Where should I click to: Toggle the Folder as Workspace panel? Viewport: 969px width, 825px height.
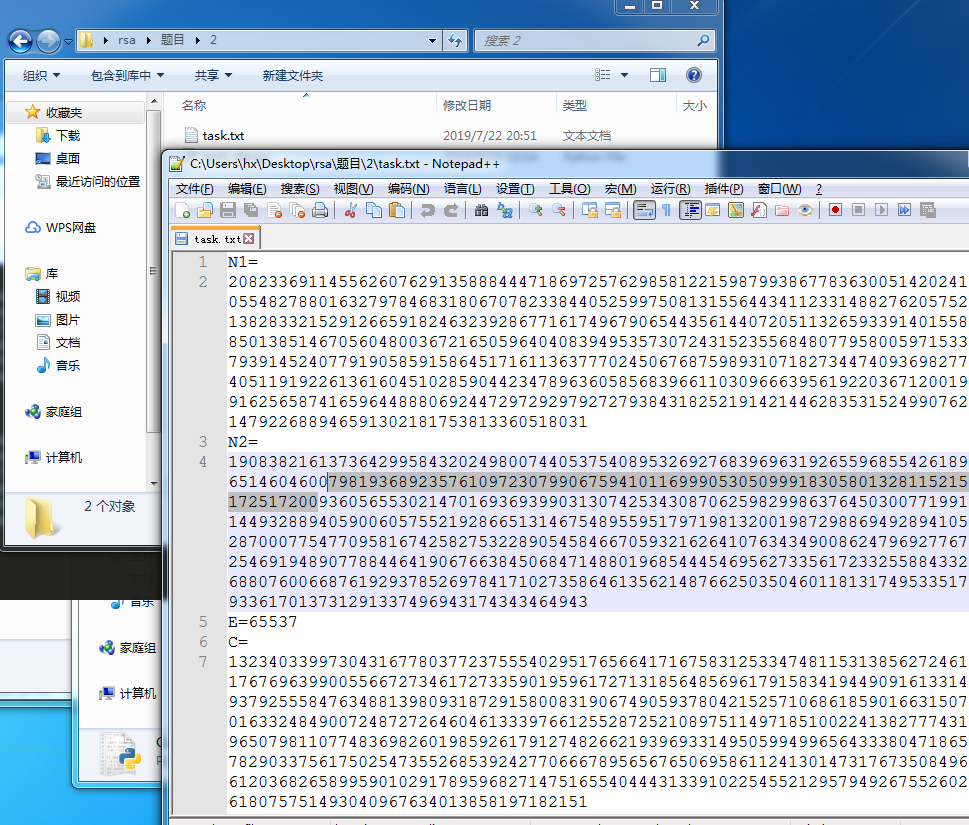tap(782, 211)
